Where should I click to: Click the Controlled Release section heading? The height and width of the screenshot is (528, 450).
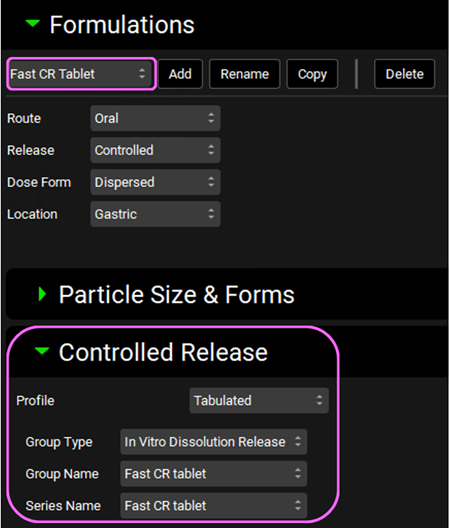(x=163, y=352)
